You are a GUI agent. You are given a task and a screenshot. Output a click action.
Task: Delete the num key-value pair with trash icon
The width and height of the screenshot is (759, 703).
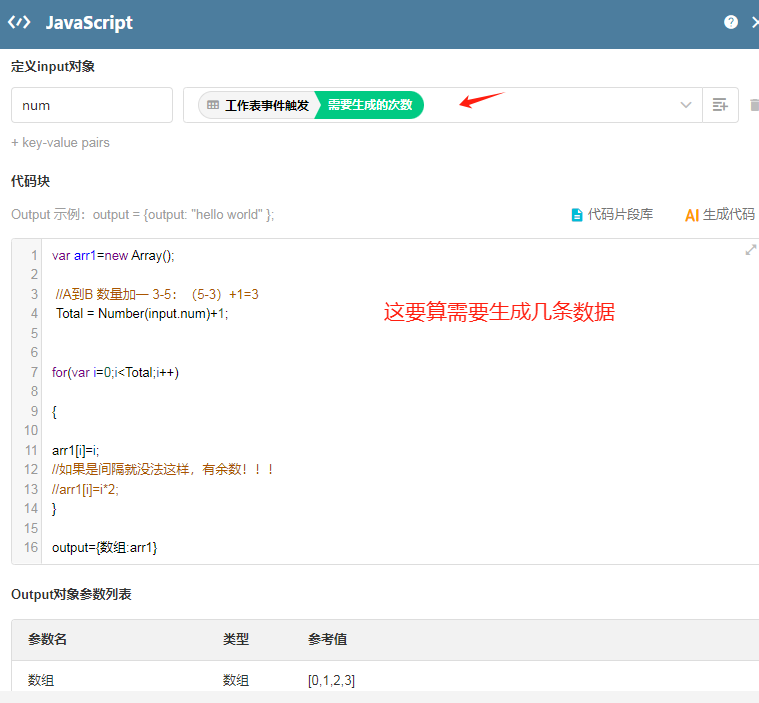(754, 105)
